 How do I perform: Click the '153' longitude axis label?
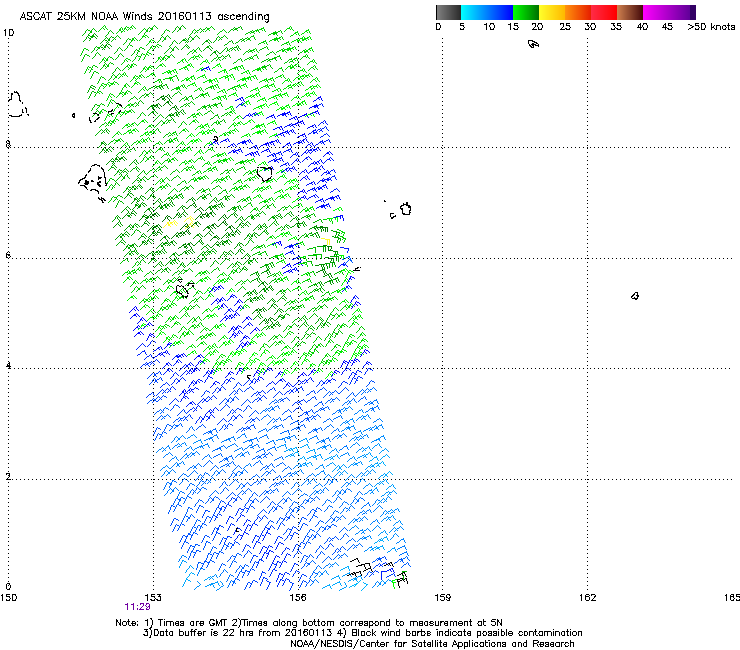[153, 598]
